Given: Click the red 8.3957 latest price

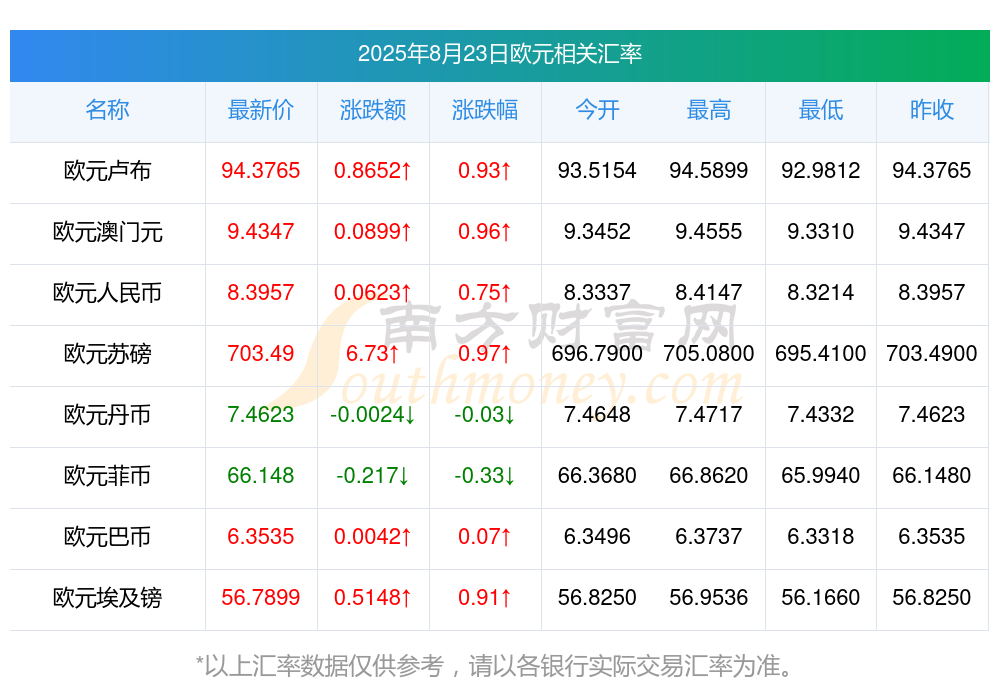Looking at the screenshot, I should (260, 292).
